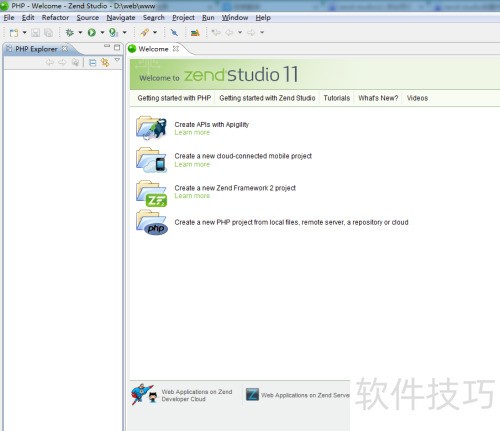The height and width of the screenshot is (431, 500).
Task: Open the Videos section
Action: pos(417,98)
